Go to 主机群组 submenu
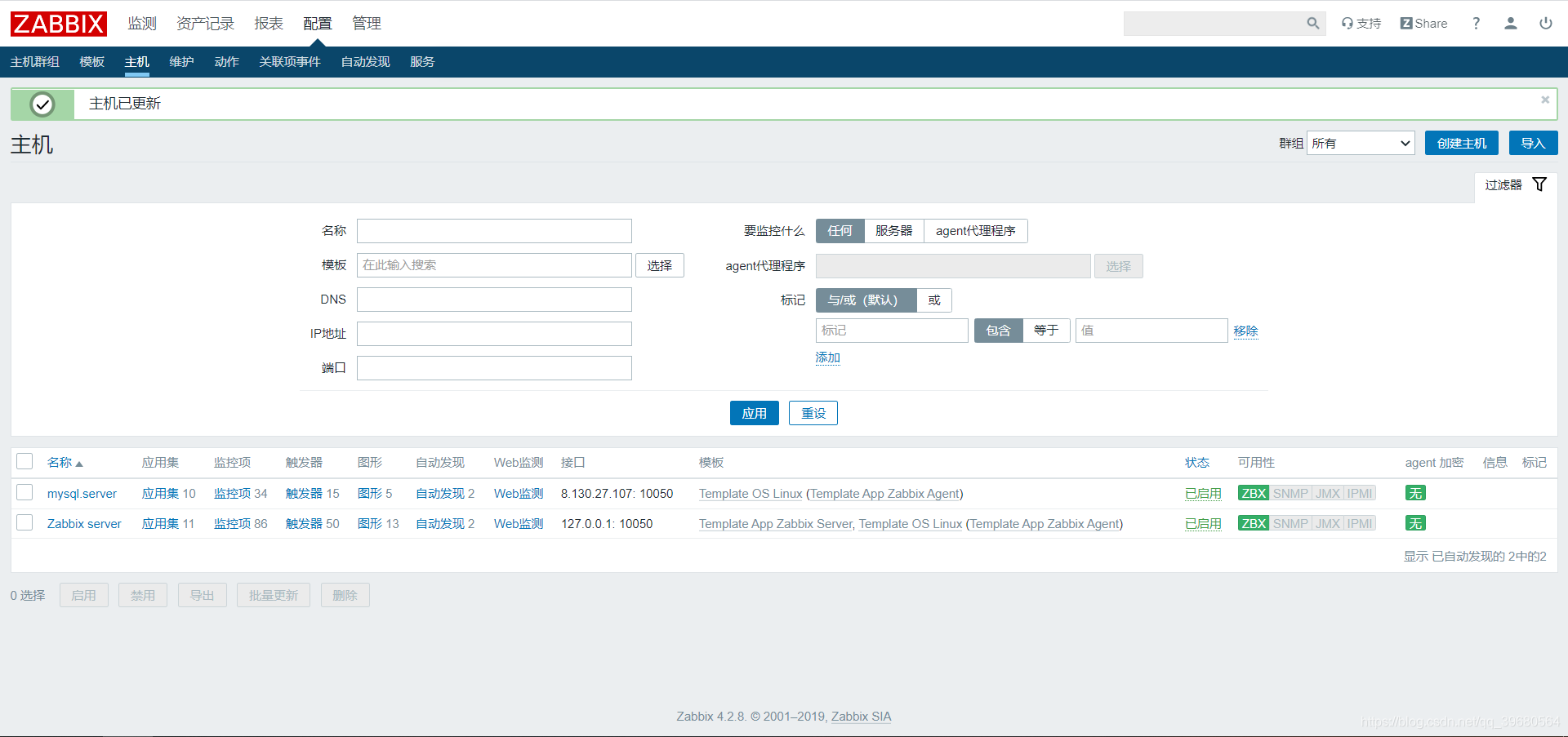The width and height of the screenshot is (1568, 737). click(35, 62)
